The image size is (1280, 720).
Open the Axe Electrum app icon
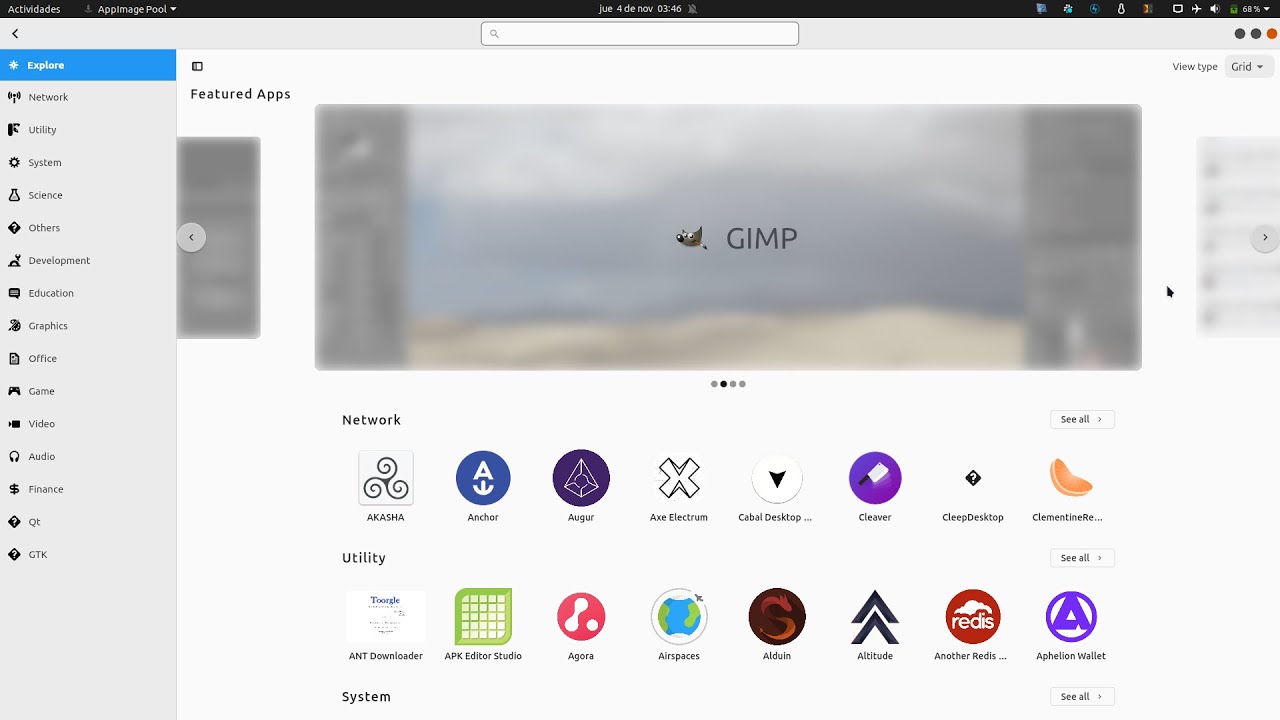679,478
